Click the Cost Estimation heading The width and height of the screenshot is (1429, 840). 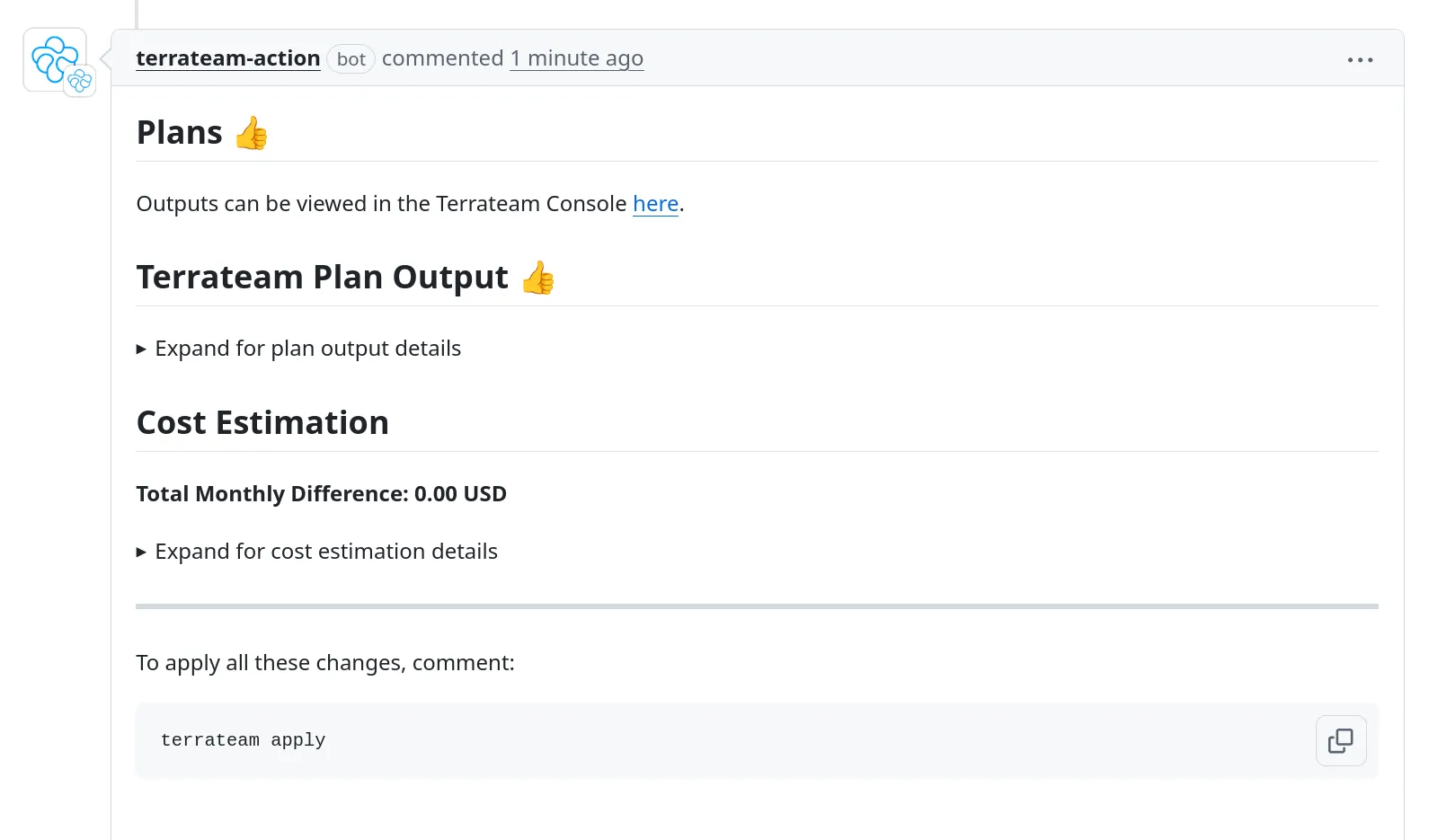[262, 423]
